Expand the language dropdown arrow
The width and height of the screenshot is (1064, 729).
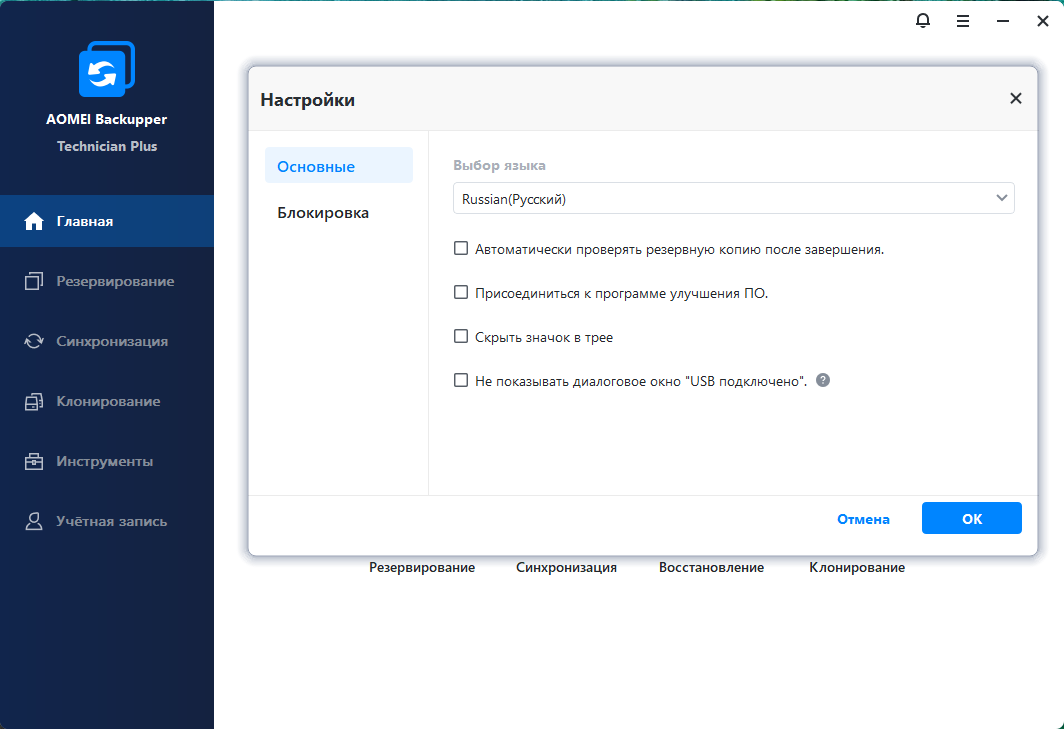pos(1002,198)
